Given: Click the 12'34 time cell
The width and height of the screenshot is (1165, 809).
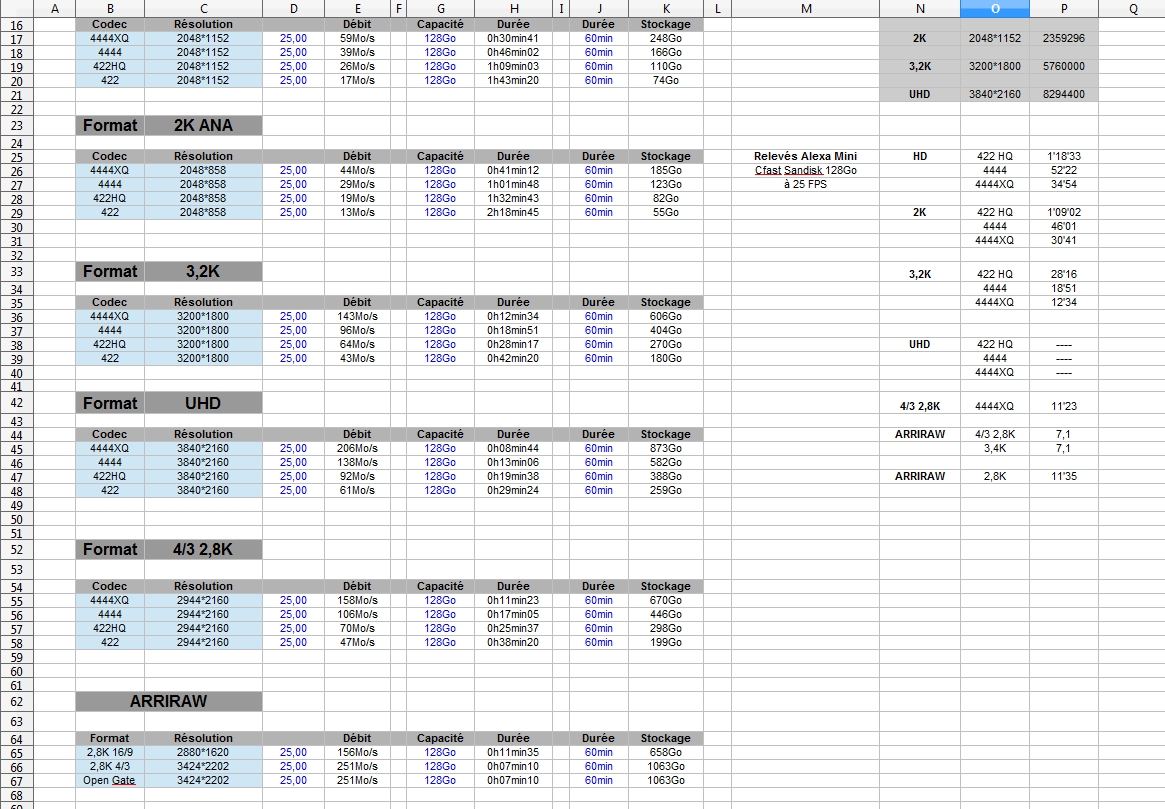Looking at the screenshot, I should tap(1063, 302).
